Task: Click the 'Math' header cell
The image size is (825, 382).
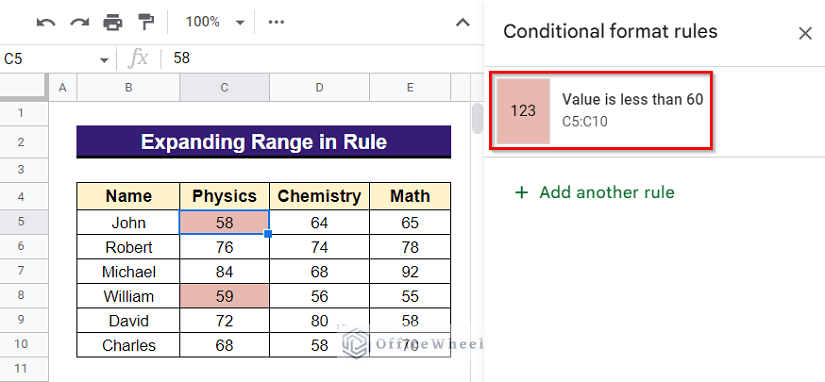Action: (x=410, y=196)
